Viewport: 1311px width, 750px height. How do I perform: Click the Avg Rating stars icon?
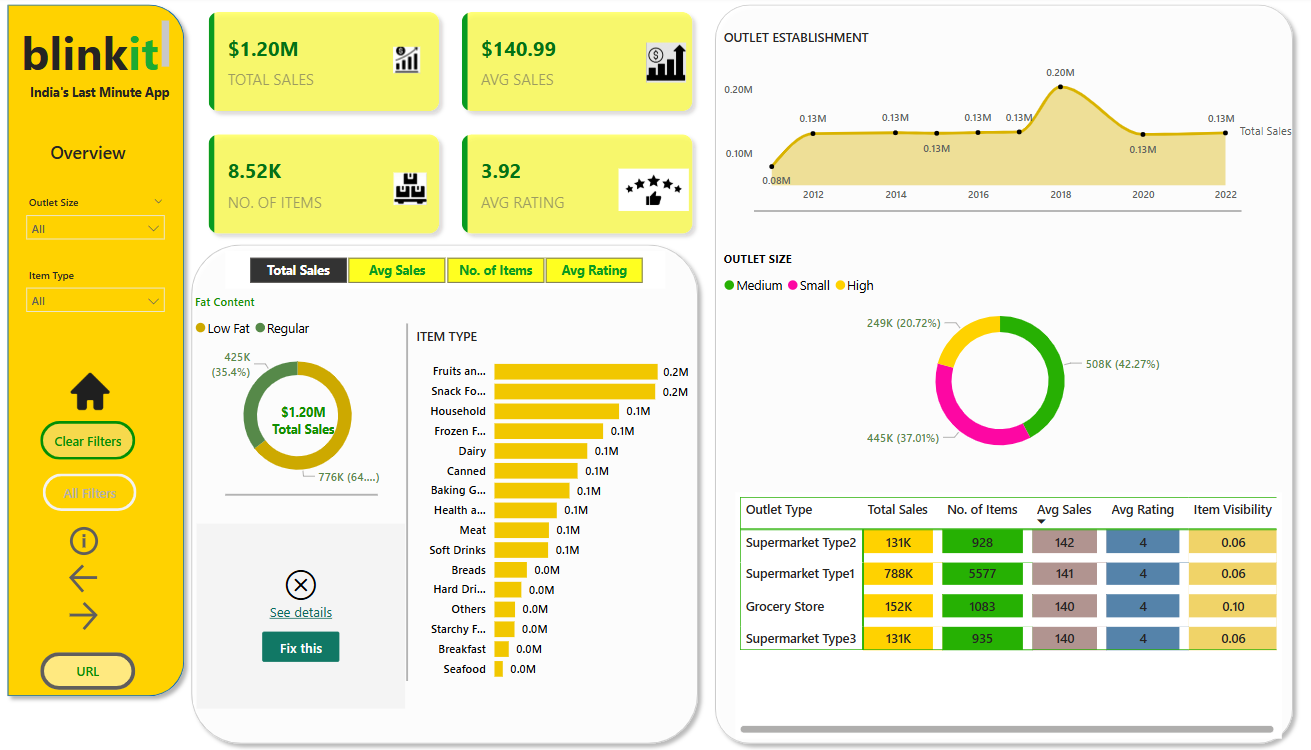coord(653,188)
